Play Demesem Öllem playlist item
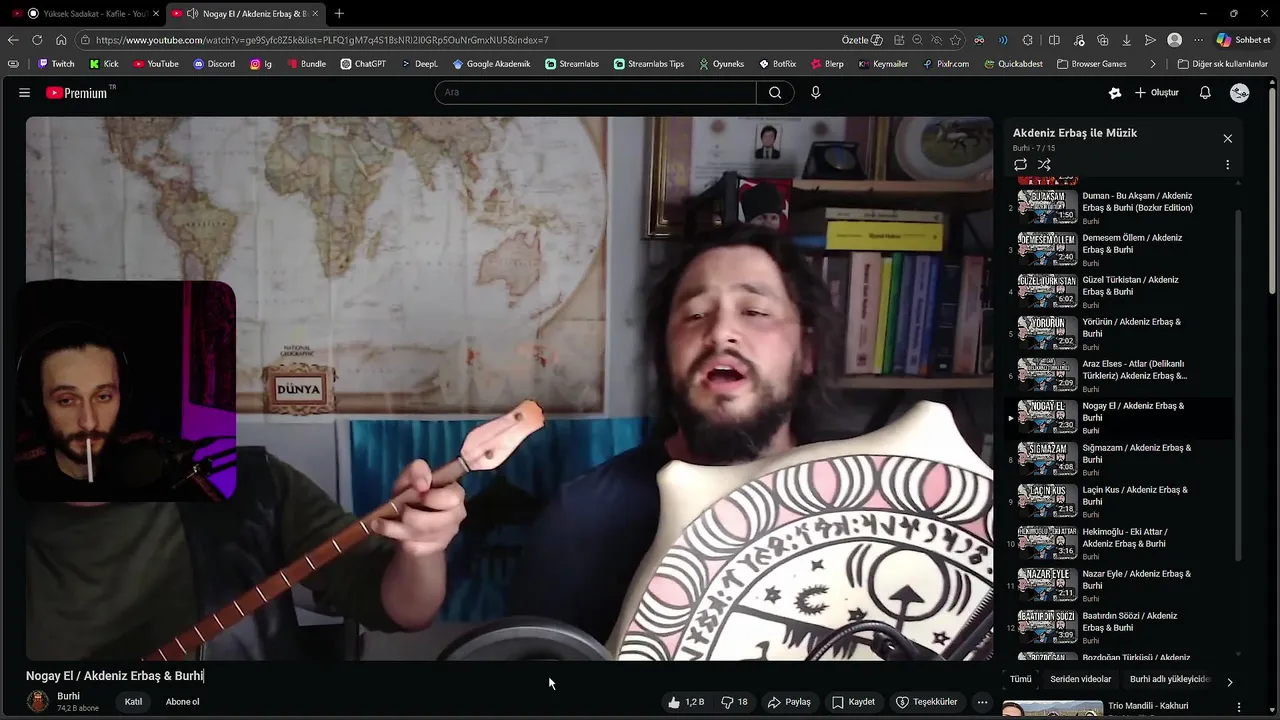The image size is (1280, 720). click(x=1118, y=249)
